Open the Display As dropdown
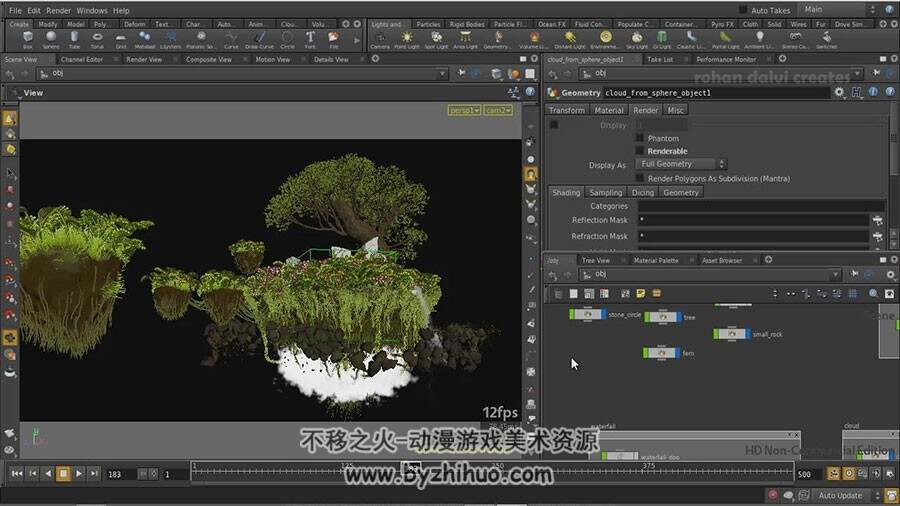The width and height of the screenshot is (900, 506). (681, 164)
